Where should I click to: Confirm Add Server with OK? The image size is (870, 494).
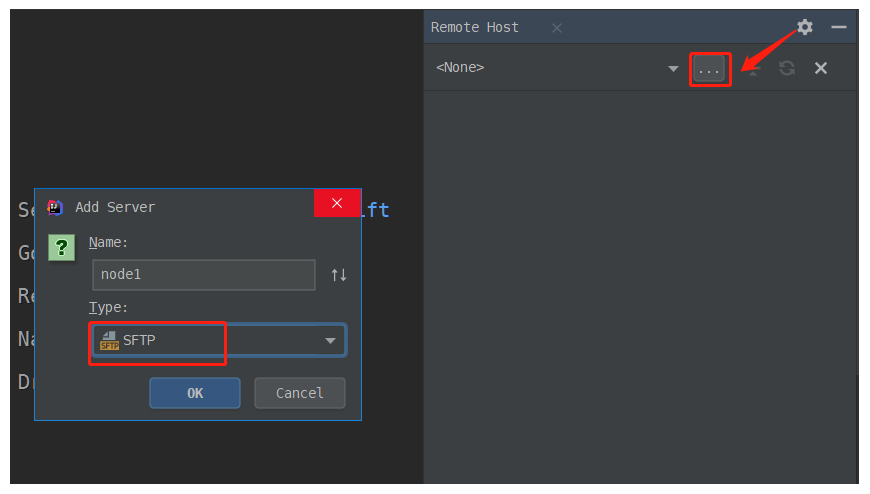point(195,393)
